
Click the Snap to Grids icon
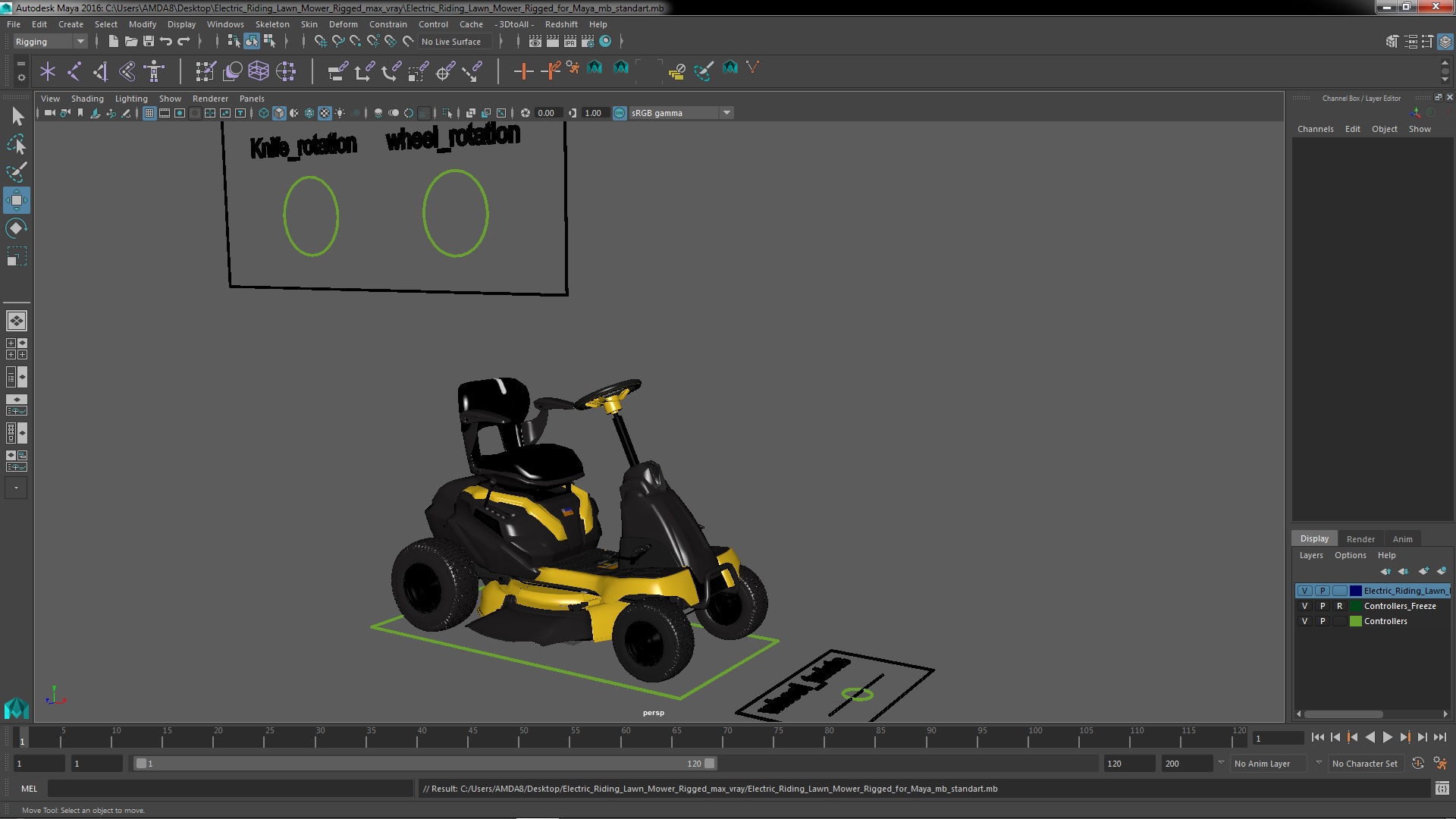point(320,42)
